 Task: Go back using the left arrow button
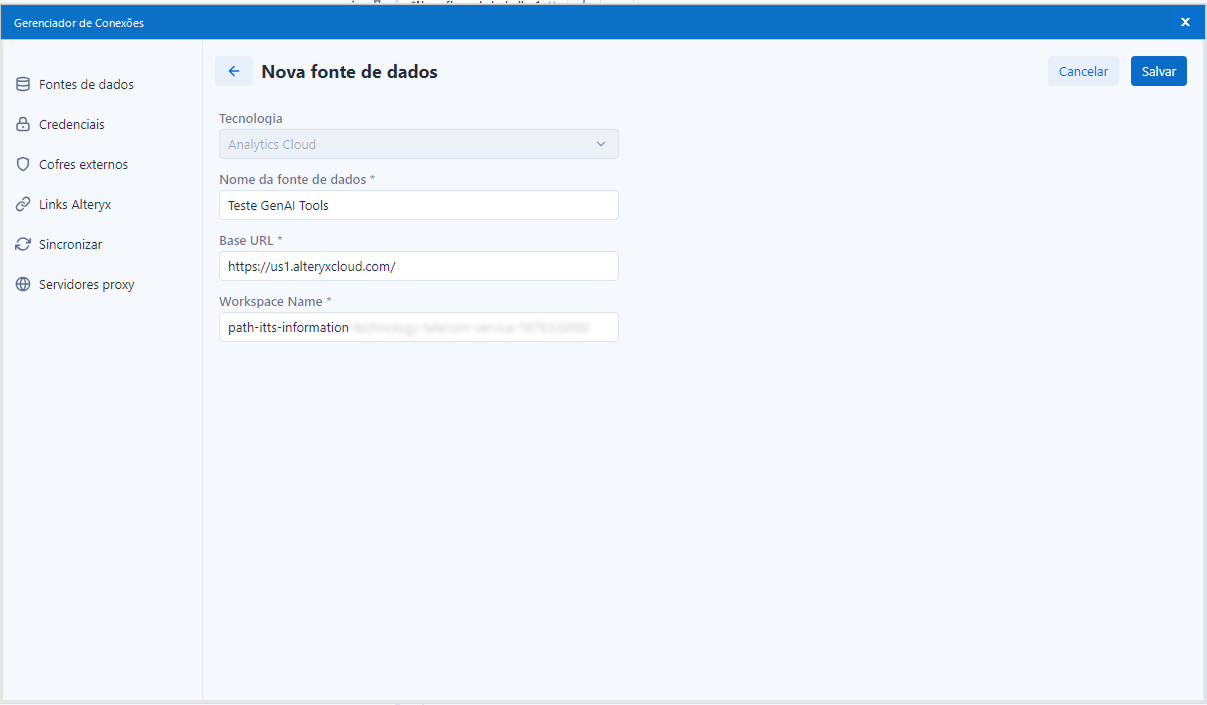tap(234, 71)
